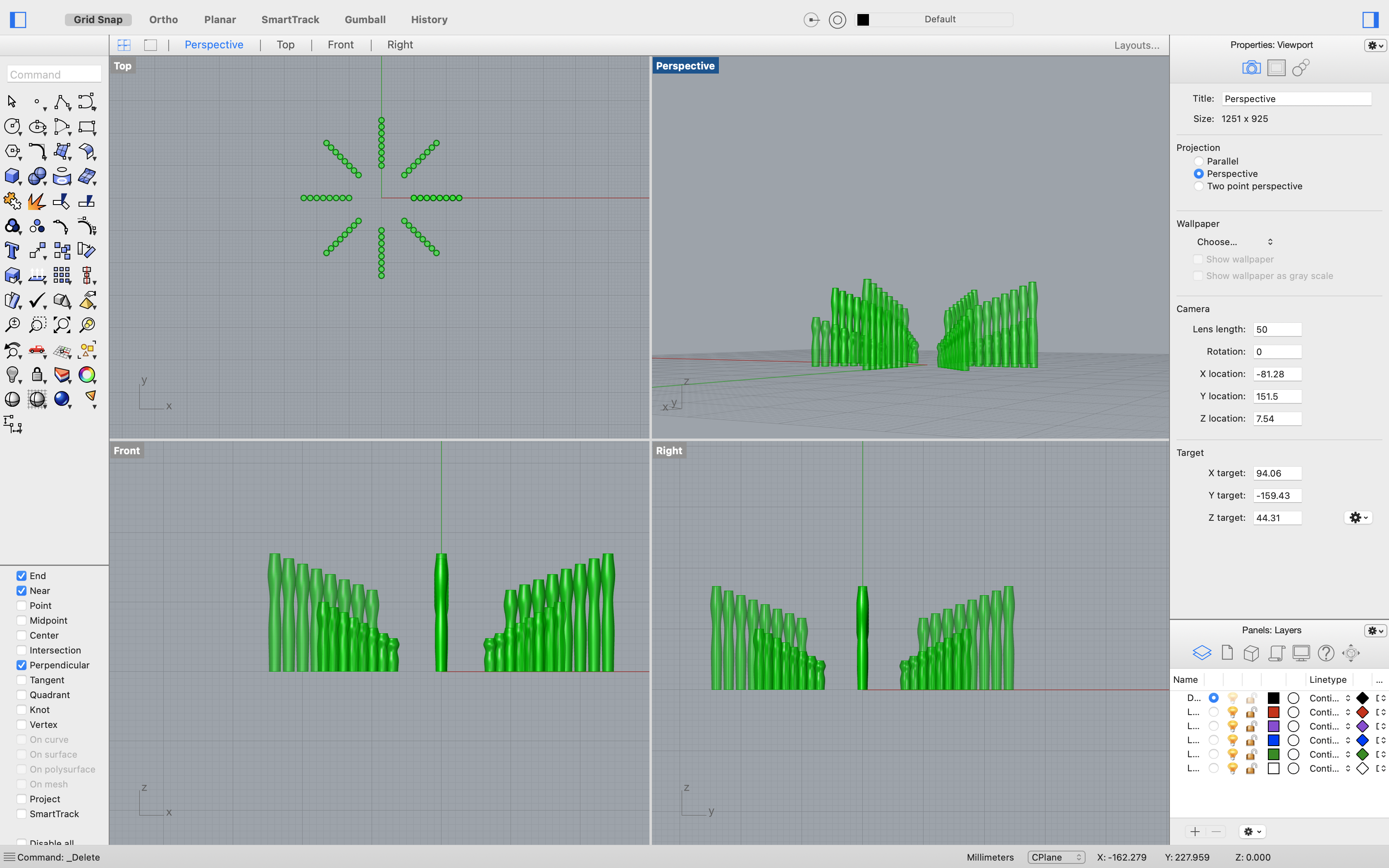Image resolution: width=1389 pixels, height=868 pixels.
Task: Select the Parallel projection radio button
Action: (1198, 161)
